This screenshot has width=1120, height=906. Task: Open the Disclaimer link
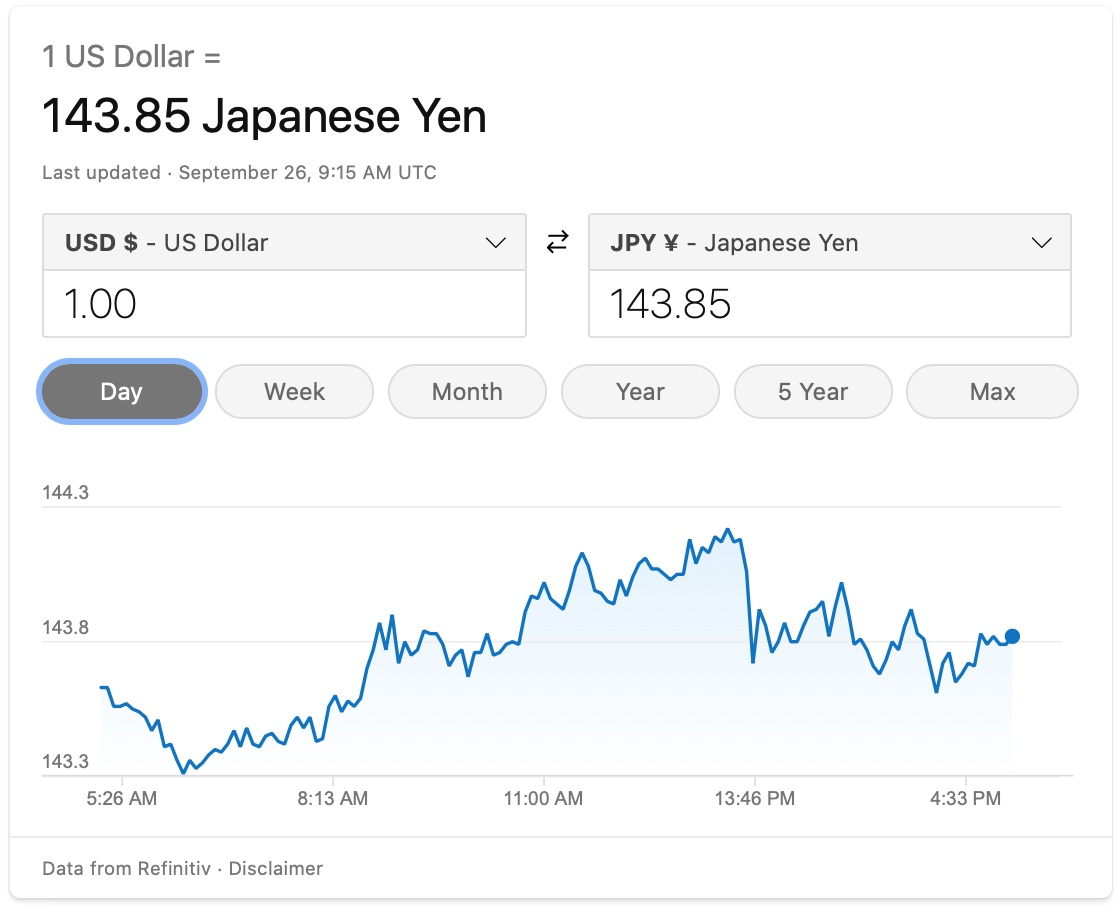pos(276,869)
